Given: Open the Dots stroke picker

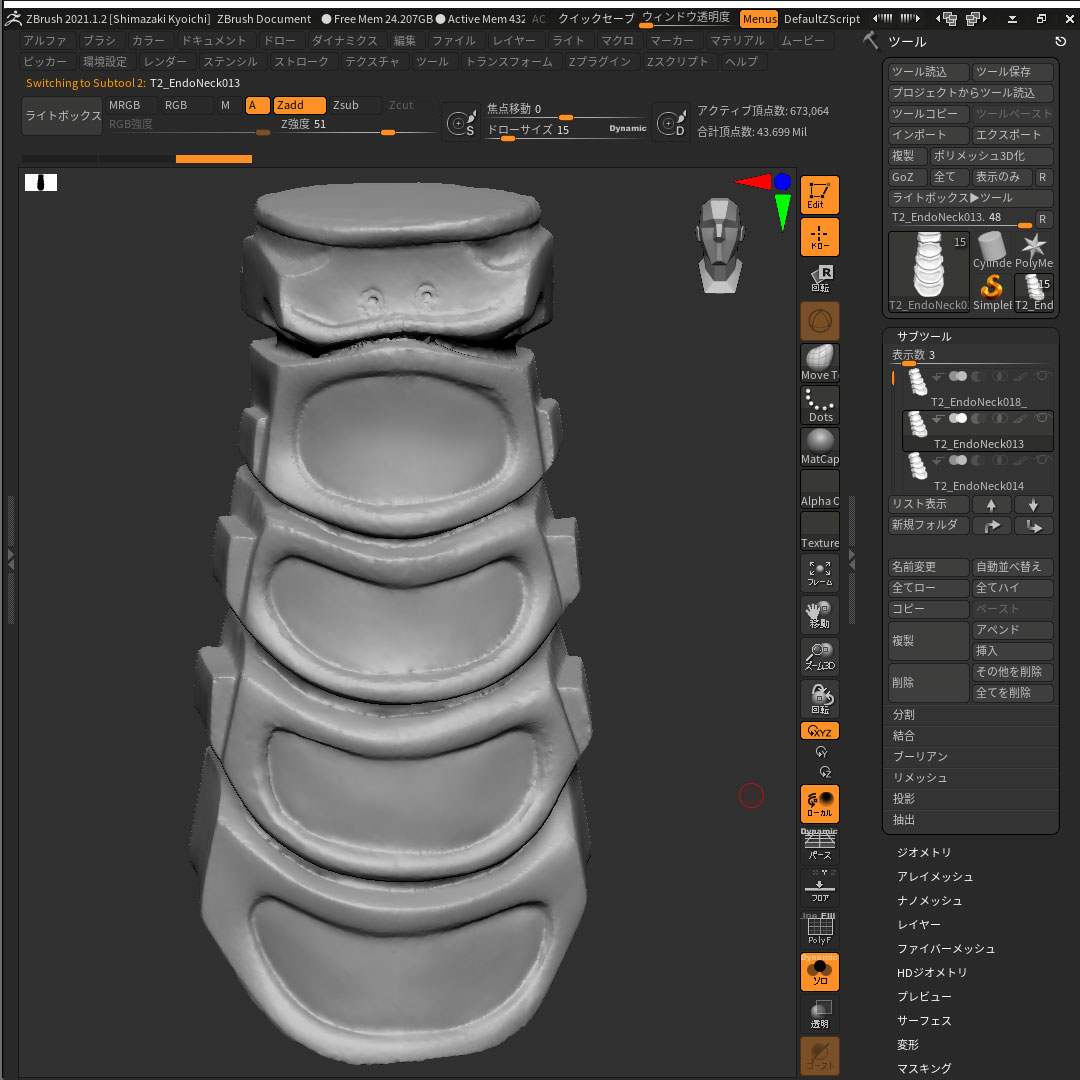Looking at the screenshot, I should click(819, 405).
